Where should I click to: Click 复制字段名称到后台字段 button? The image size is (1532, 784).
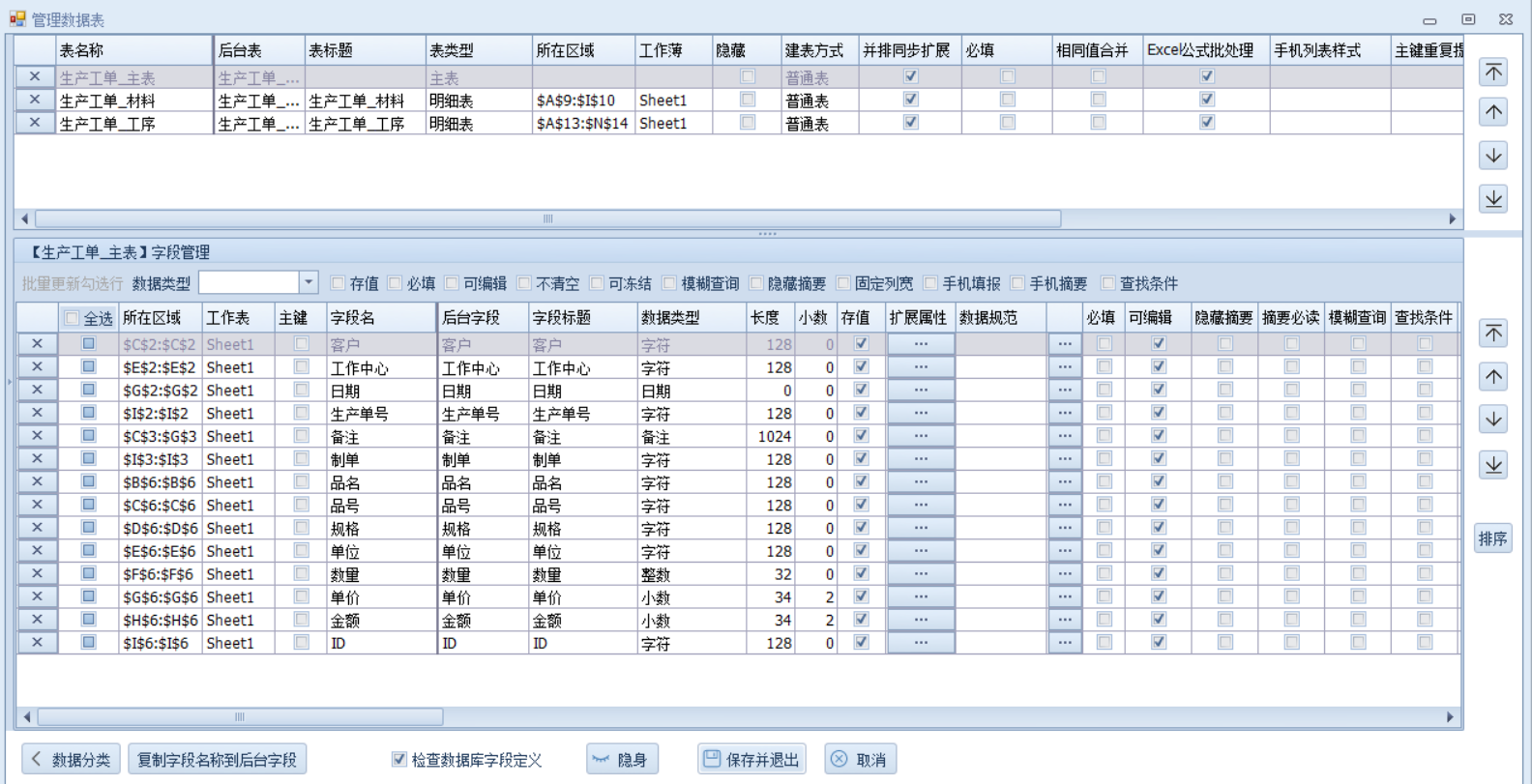(x=217, y=760)
